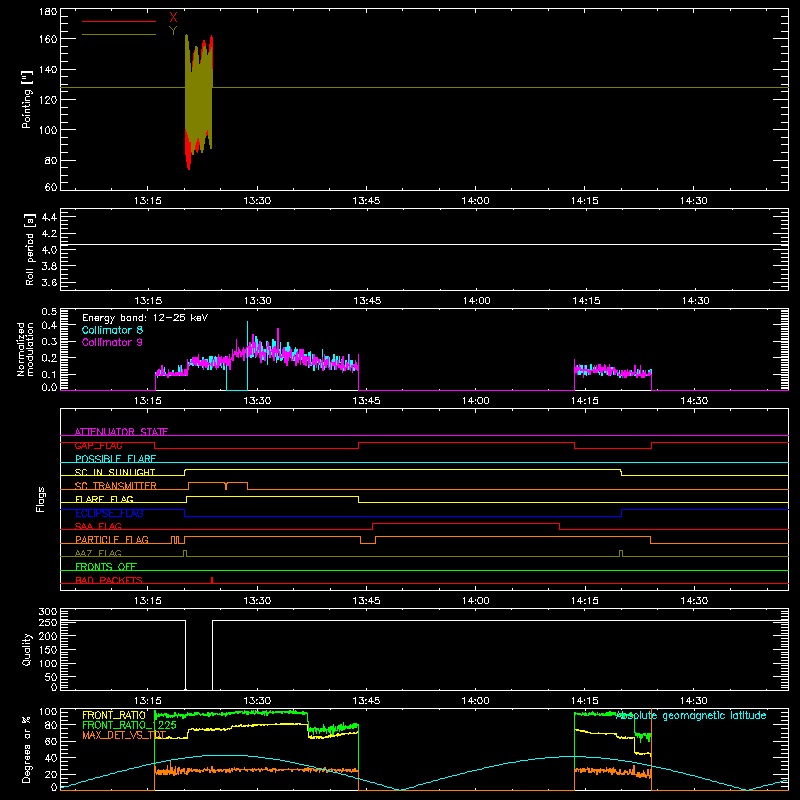Click the 180 tick on Pointing axis
The height and width of the screenshot is (800, 800).
point(48,12)
